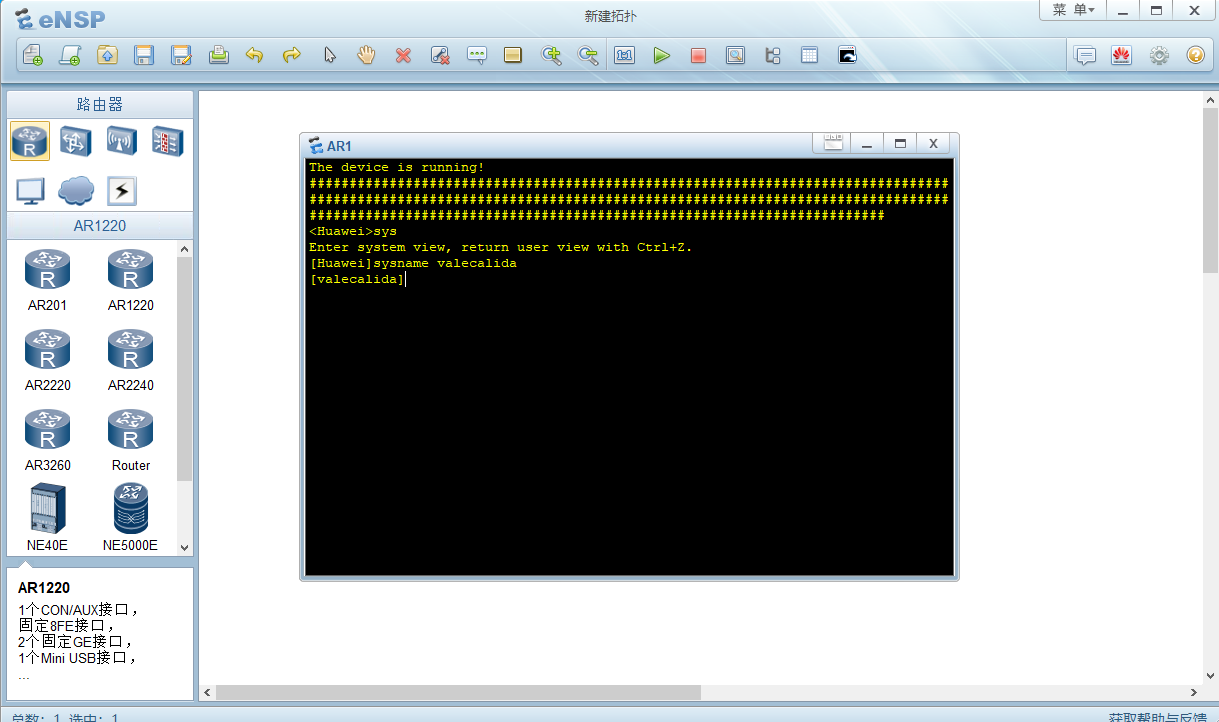Open help question mark icon

point(1195,55)
